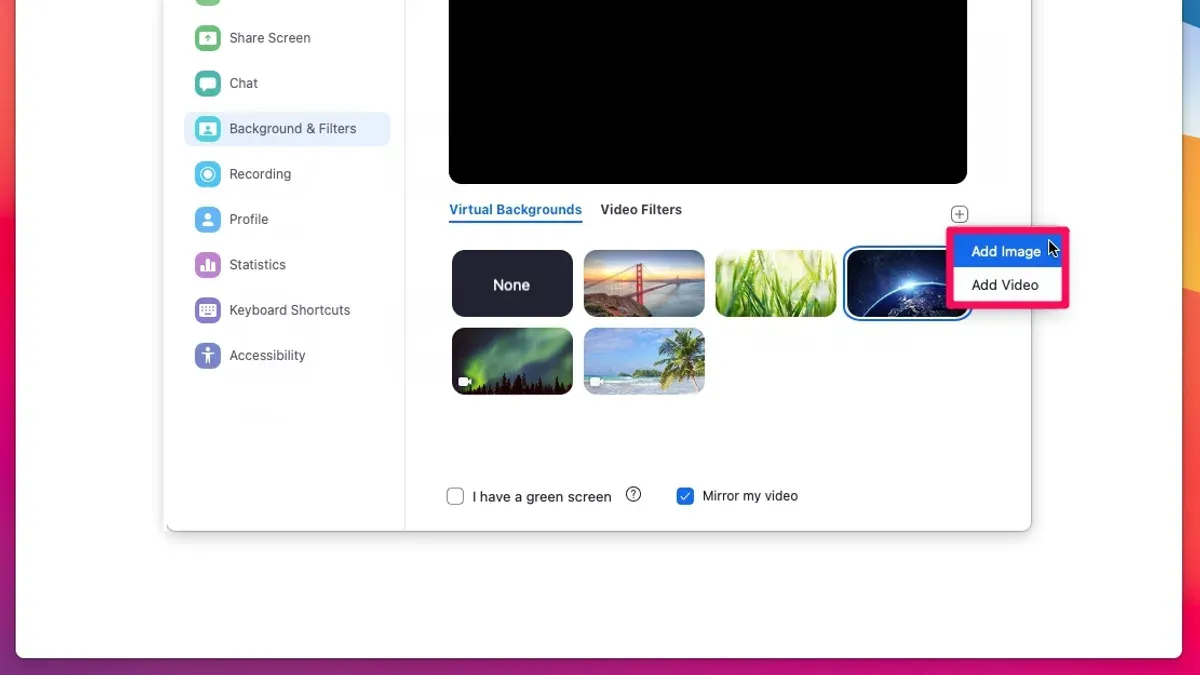Click the Keyboard Shortcuts keyboard icon
Screen dimensions: 1200x675
pos(207,310)
